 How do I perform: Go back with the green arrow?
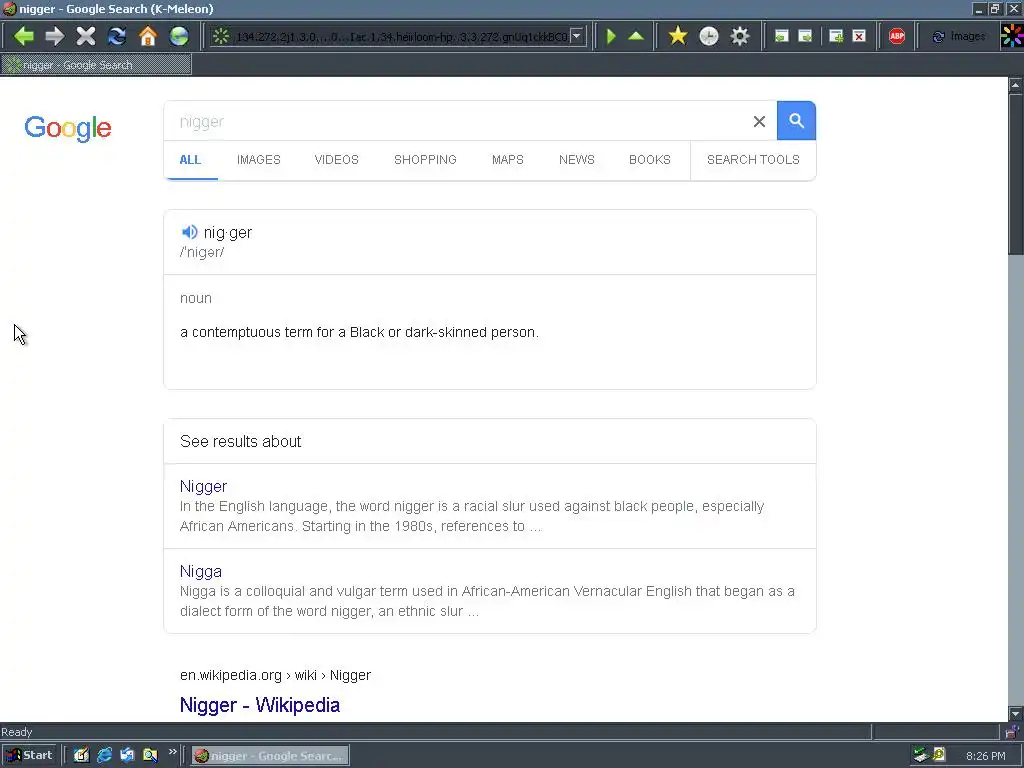point(24,36)
